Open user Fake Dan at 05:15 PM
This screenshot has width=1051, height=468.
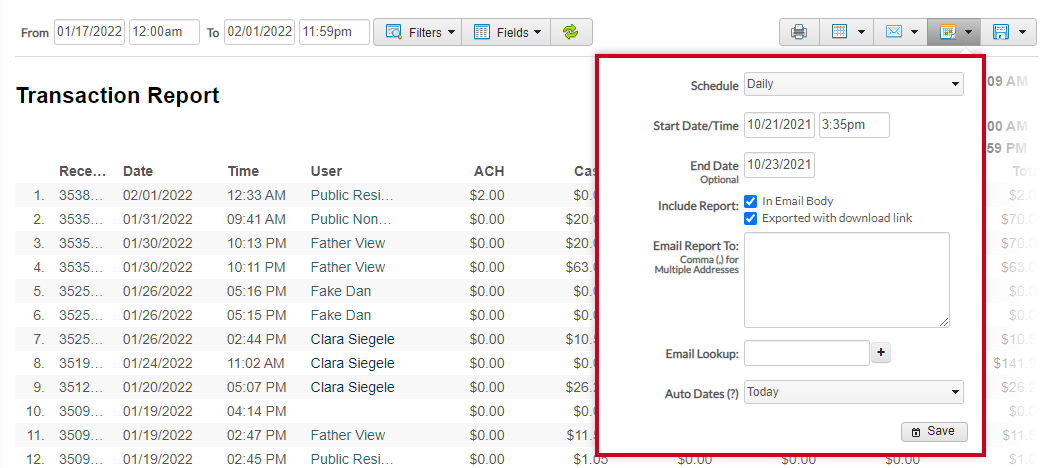[x=341, y=315]
